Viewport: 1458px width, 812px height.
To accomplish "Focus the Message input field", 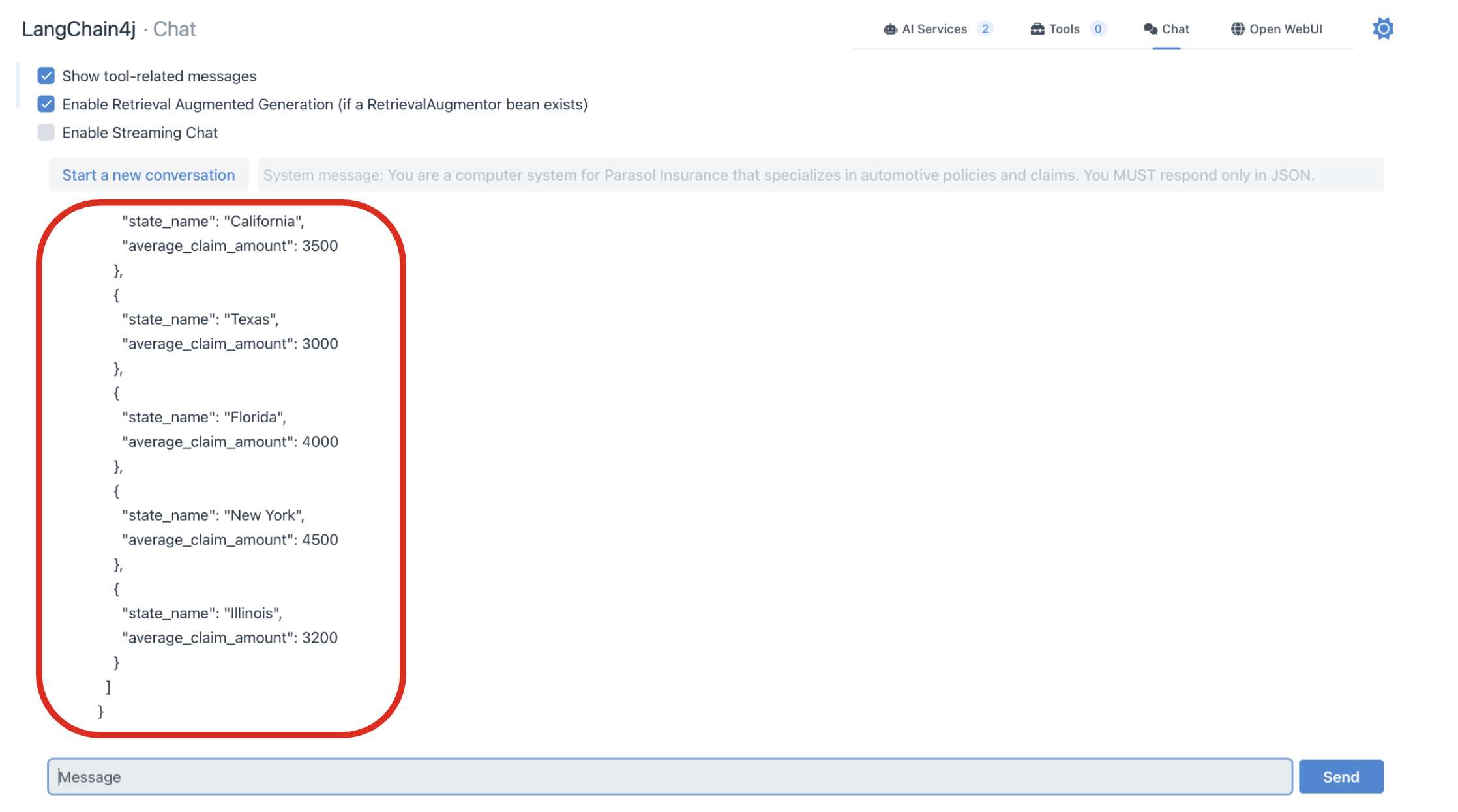I will point(670,777).
